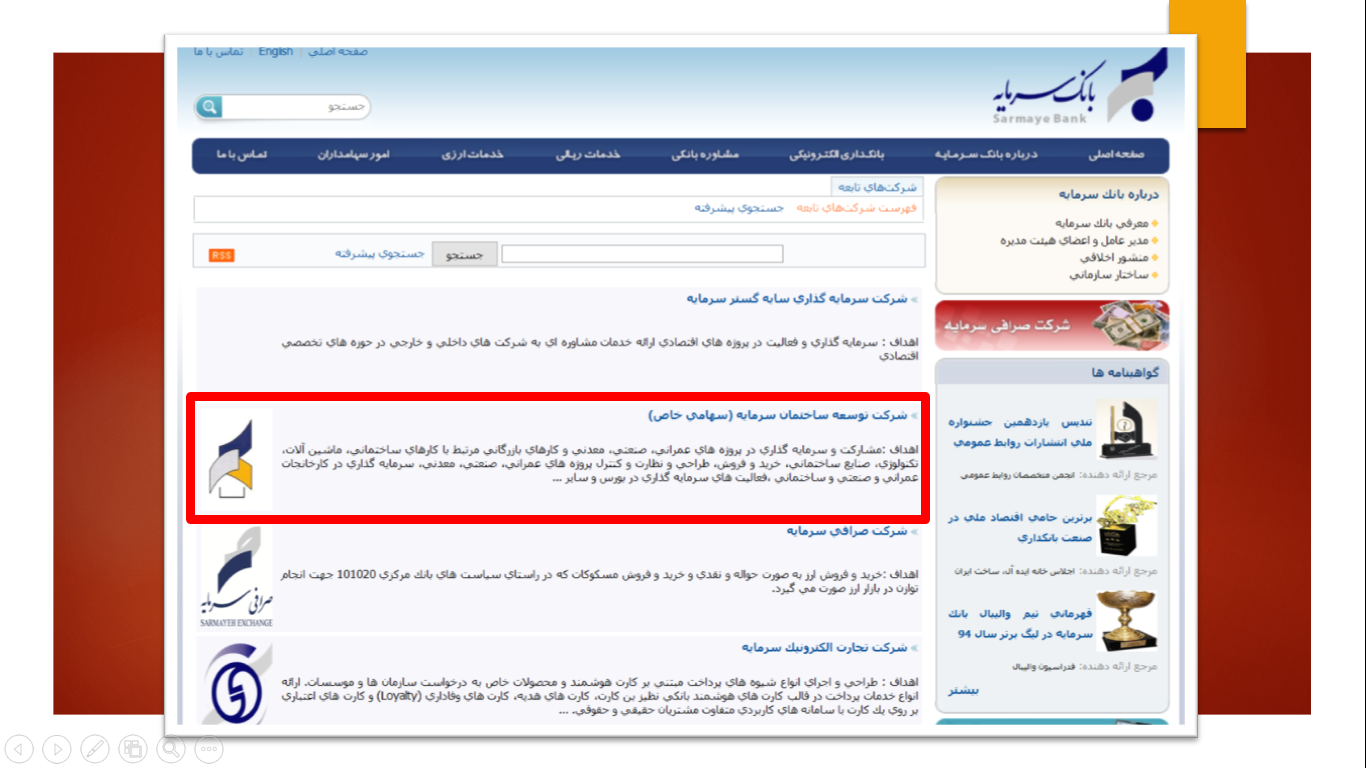
Task: Click the صرافی سرمایه اهداف description text
Action: click(x=600, y=581)
